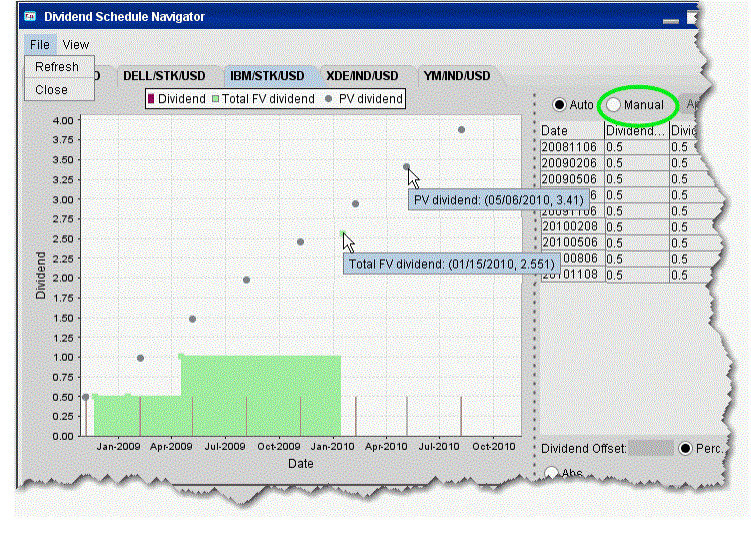
Task: Open the View menu
Action: click(76, 45)
